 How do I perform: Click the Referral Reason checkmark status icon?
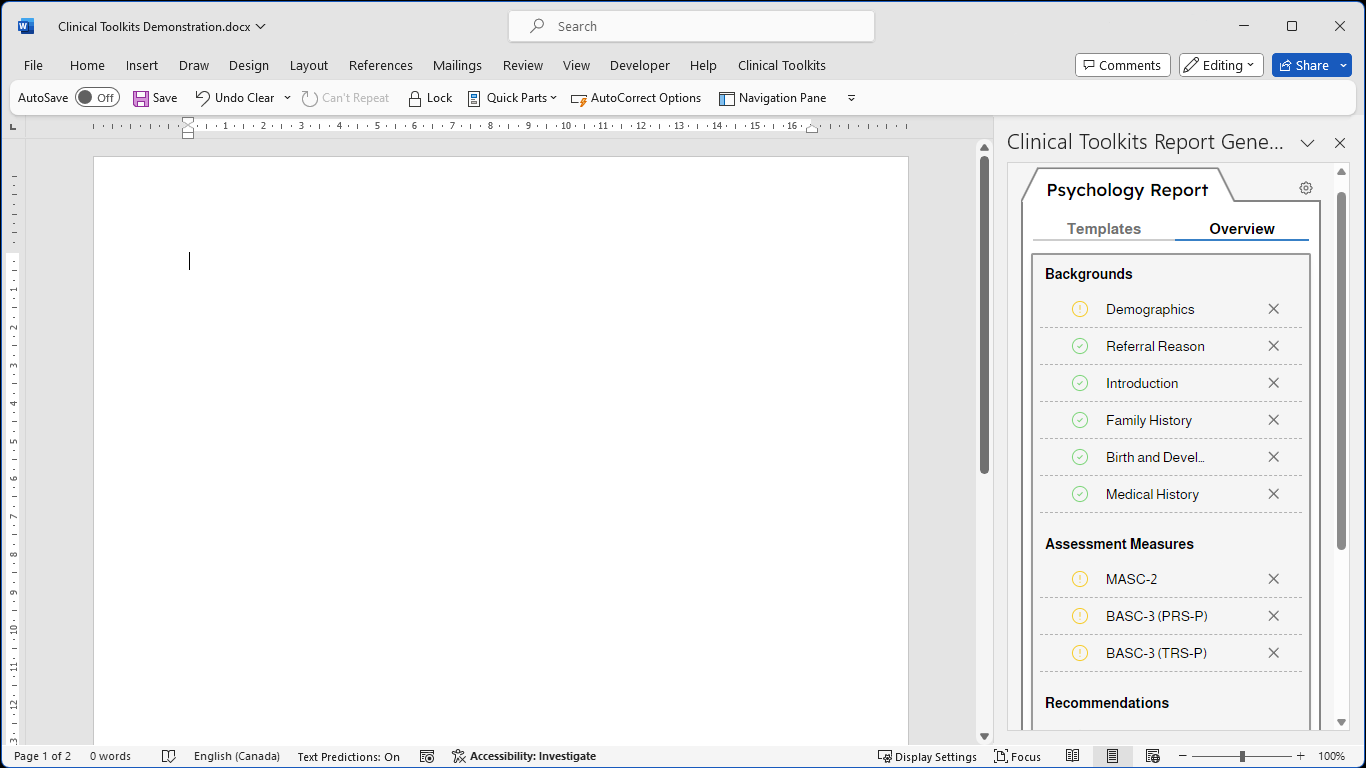[x=1080, y=346]
